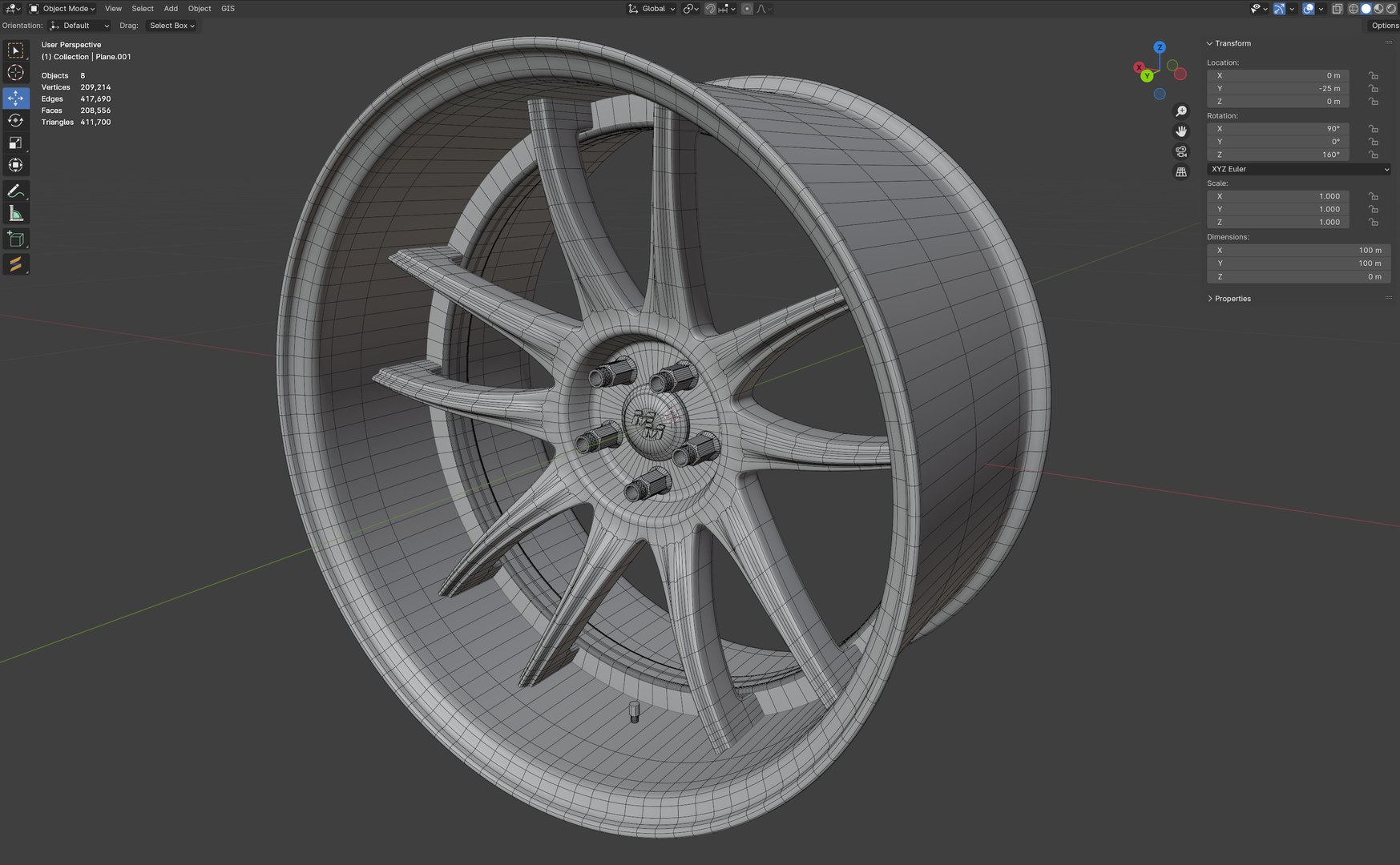Click the X axis on navigation gizmo

coord(1139,67)
